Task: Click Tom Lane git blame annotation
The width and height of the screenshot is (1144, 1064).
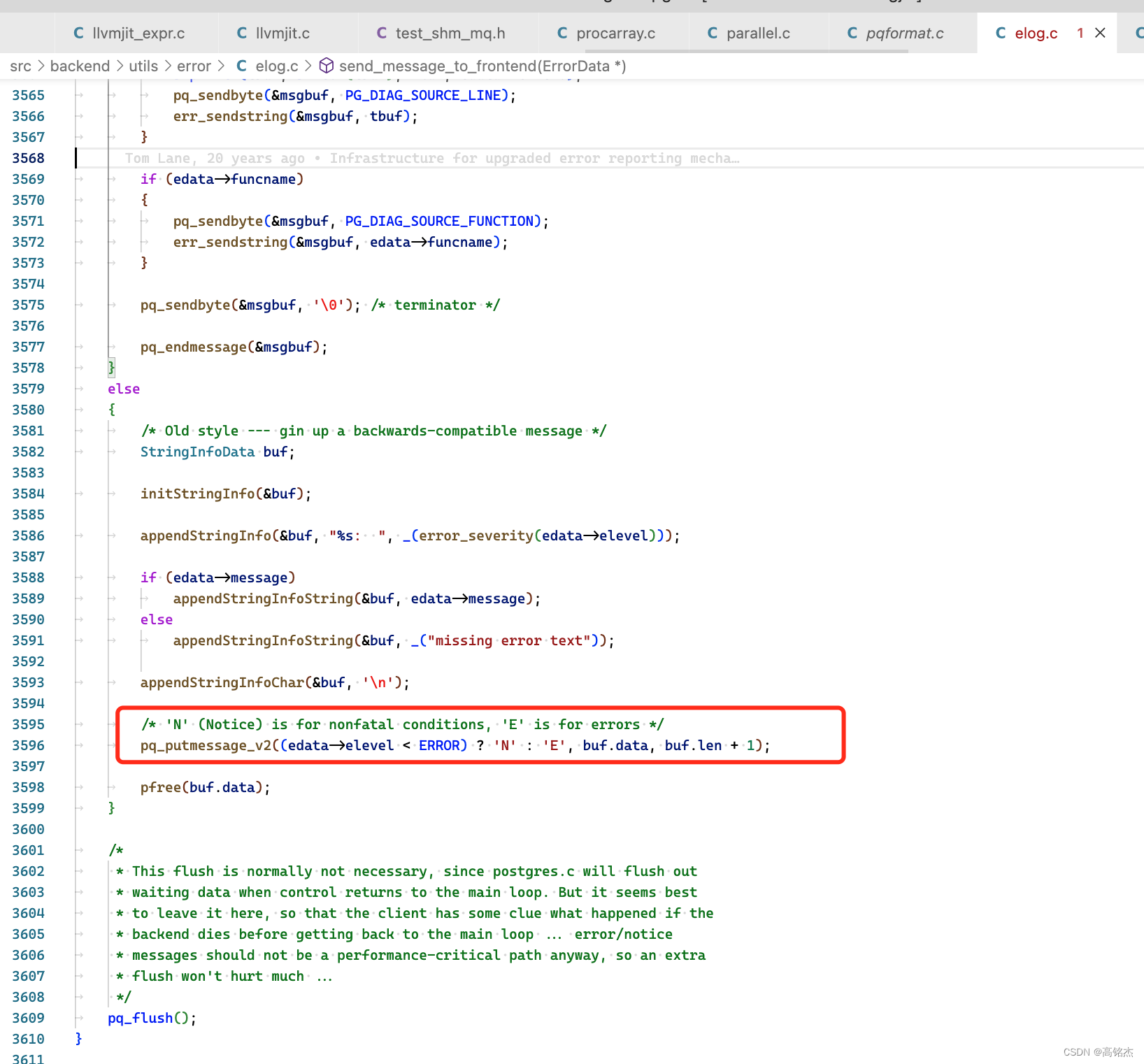Action: (431, 158)
